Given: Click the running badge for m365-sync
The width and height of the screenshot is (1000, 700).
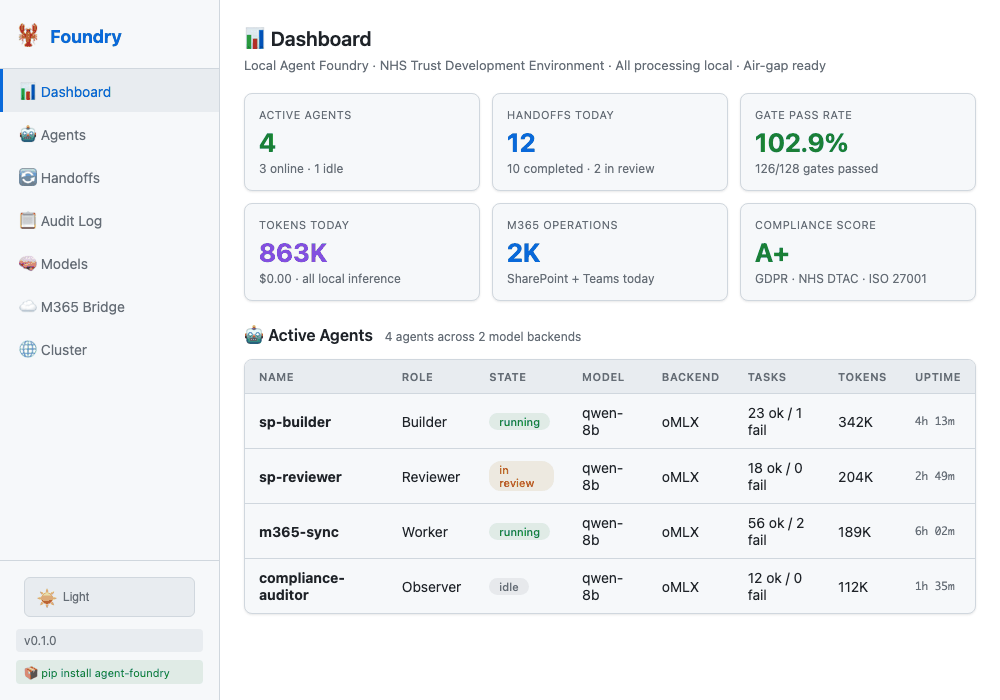Looking at the screenshot, I should (x=519, y=532).
